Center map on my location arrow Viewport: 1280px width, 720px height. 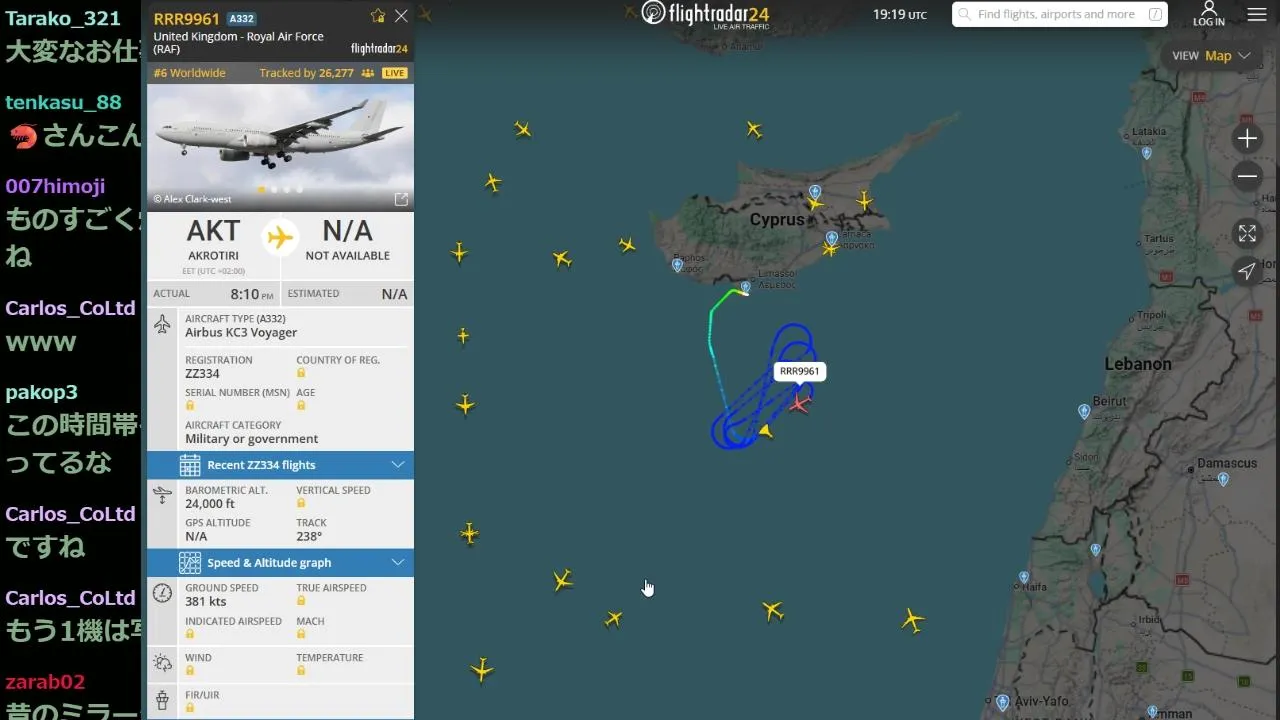[1247, 271]
